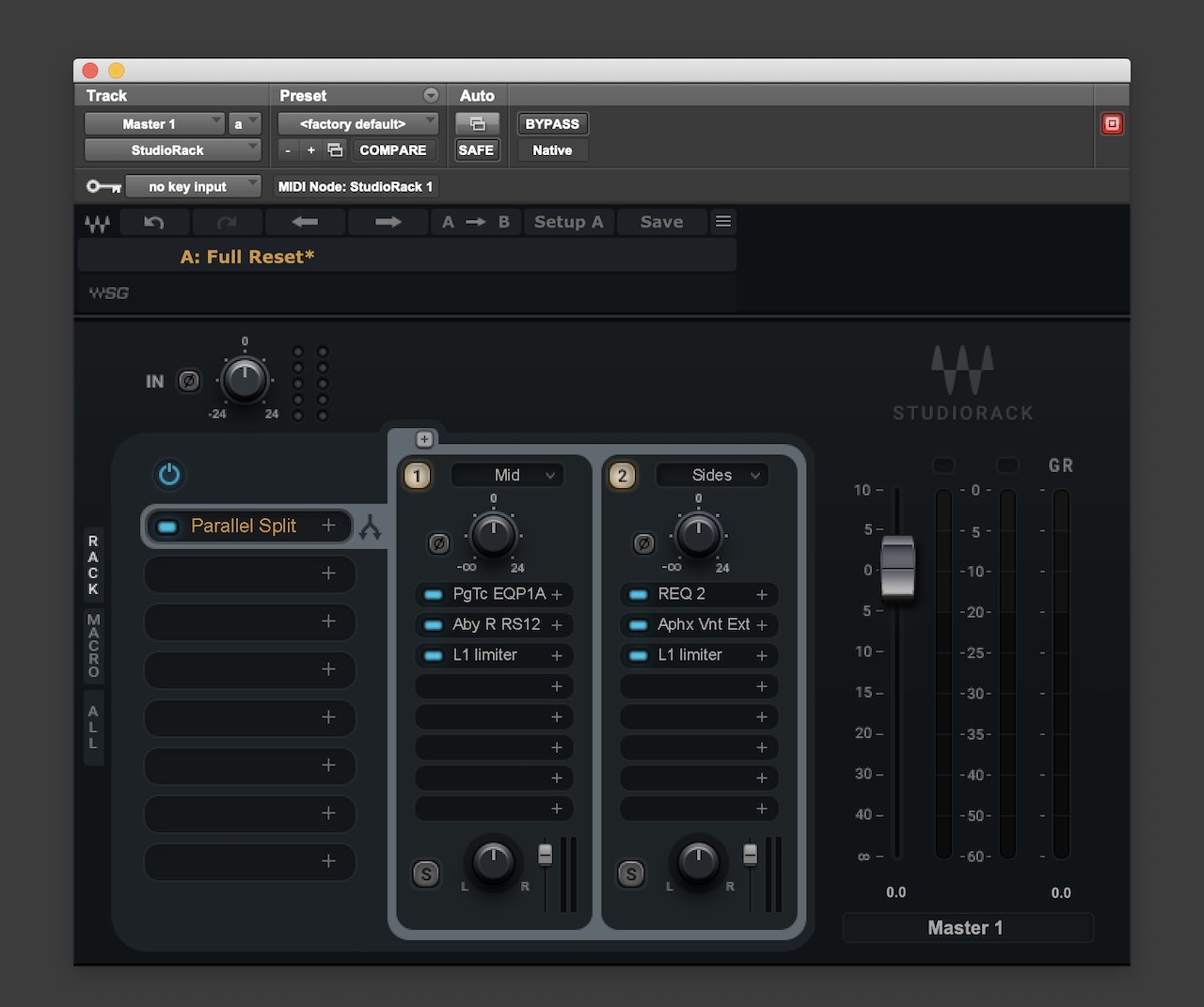1204x1007 pixels.
Task: Click Mid chain input gain knob
Action: point(494,534)
